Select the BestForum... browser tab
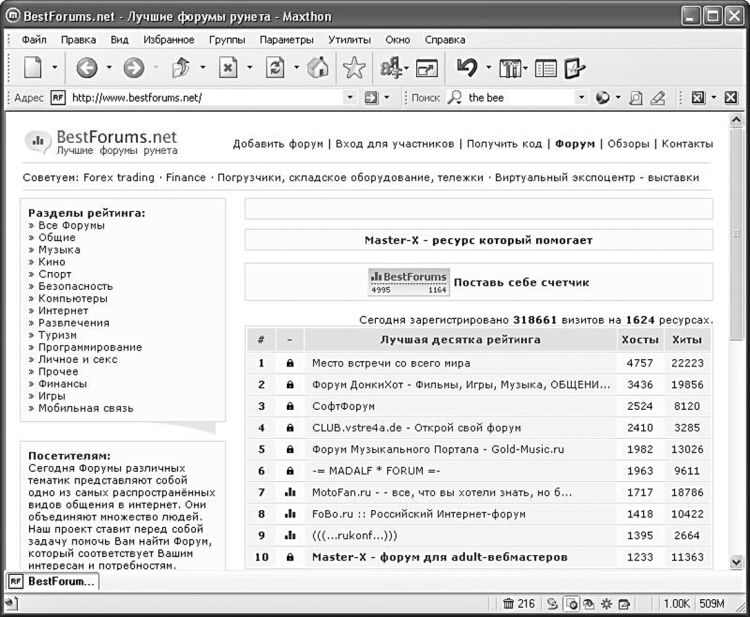Viewport: 750px width, 617px height. [53, 582]
